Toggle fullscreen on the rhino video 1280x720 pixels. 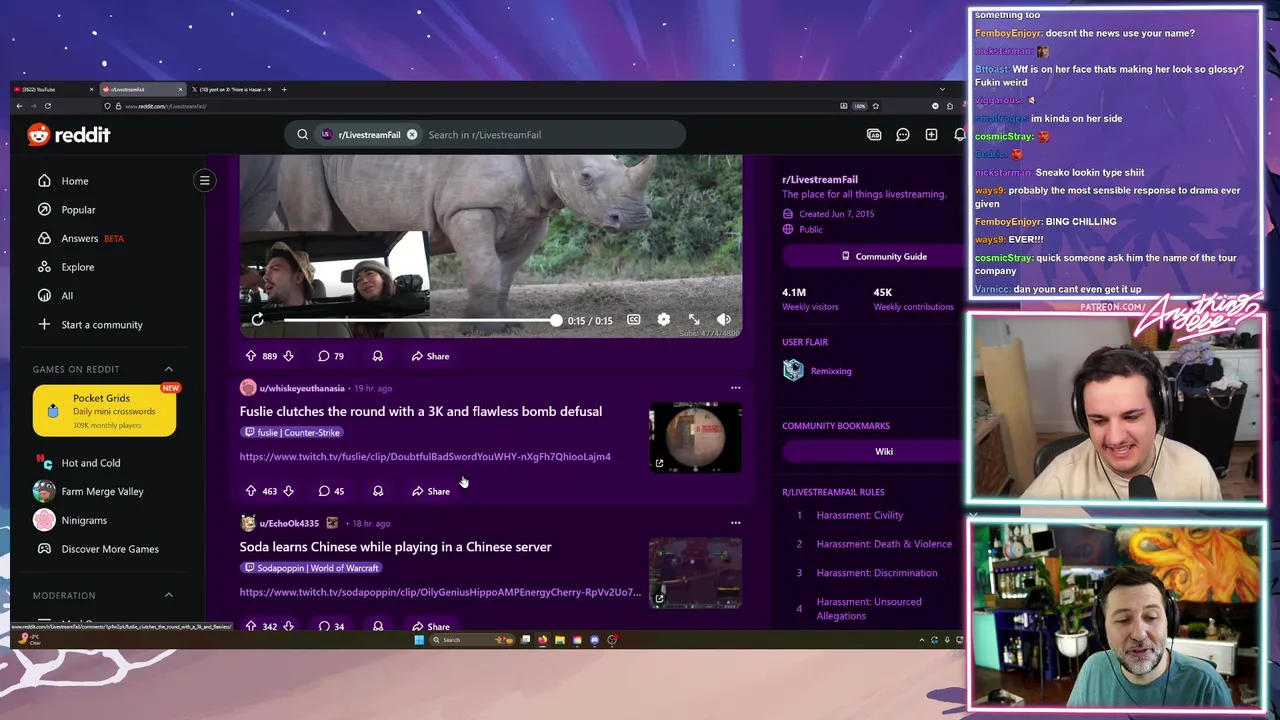coord(694,320)
